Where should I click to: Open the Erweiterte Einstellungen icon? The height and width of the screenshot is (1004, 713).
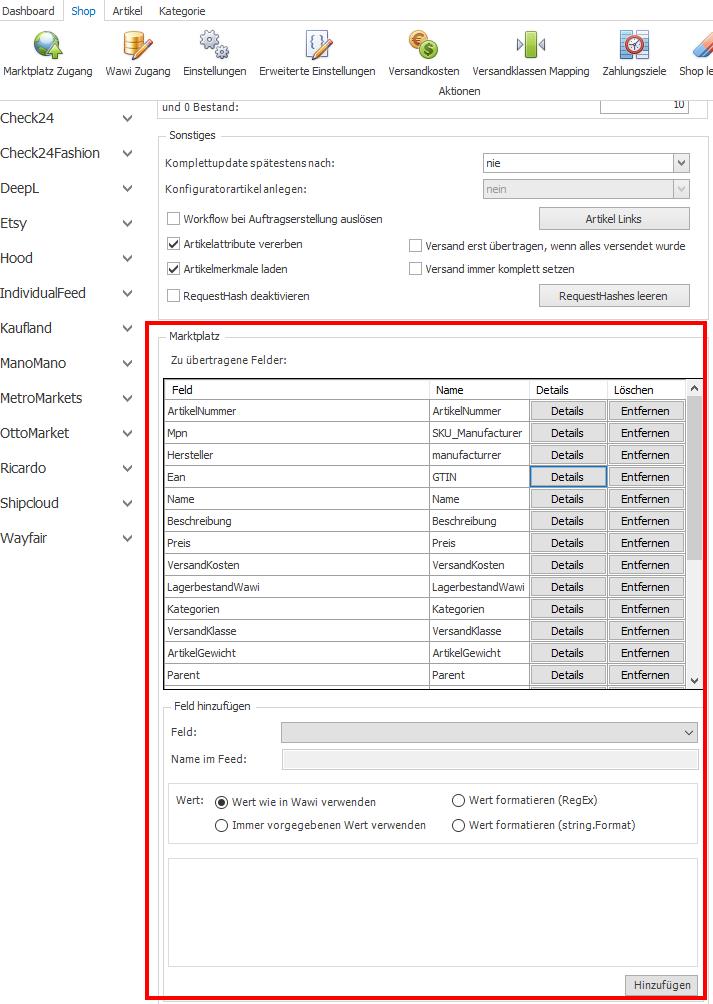(x=317, y=45)
